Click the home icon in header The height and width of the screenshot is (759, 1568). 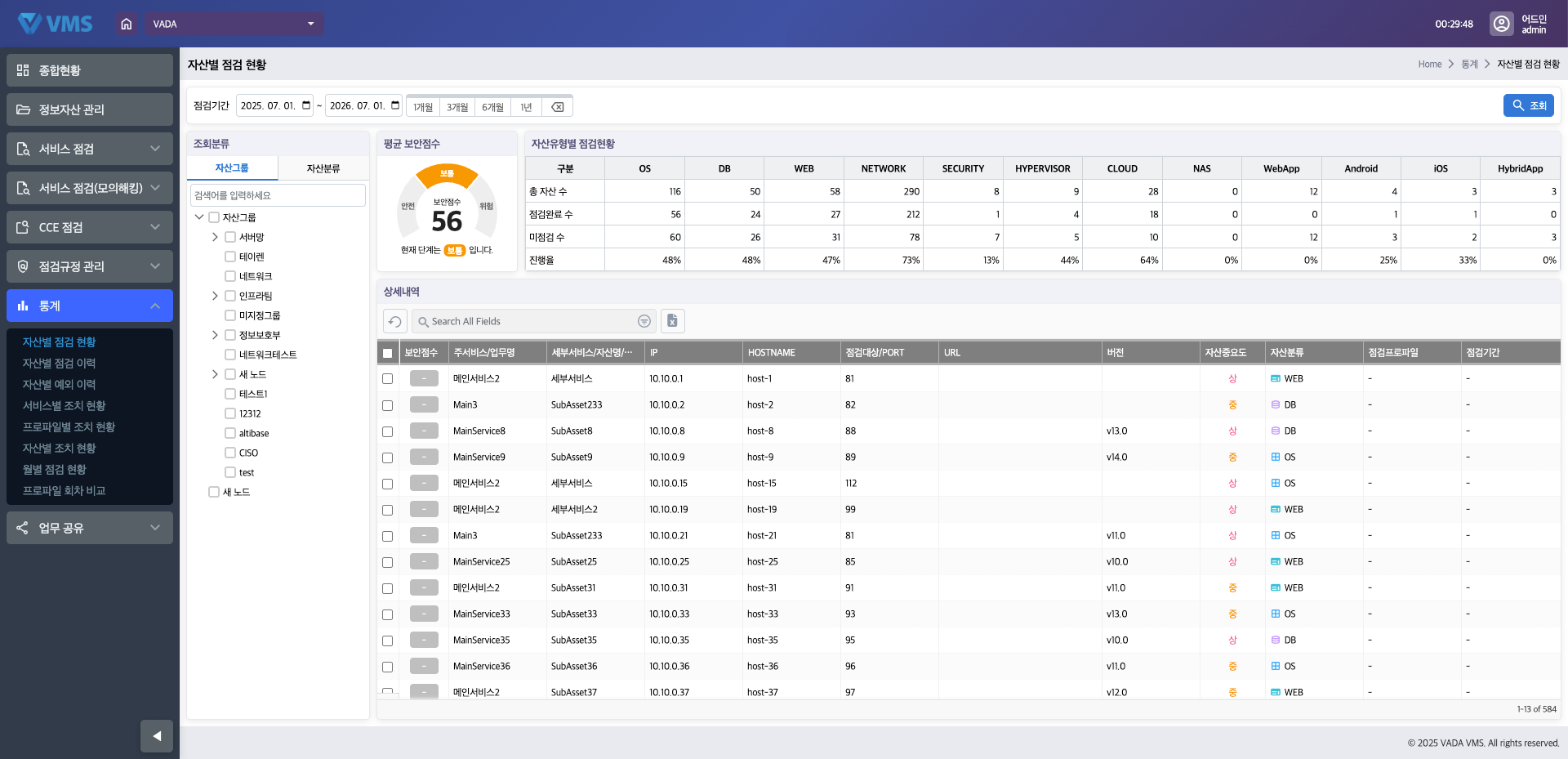click(x=126, y=24)
